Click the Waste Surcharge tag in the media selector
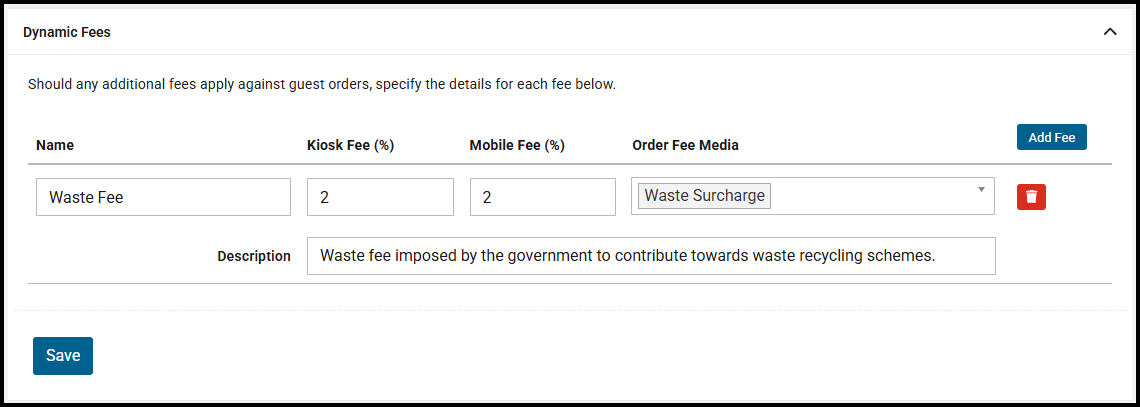1140x407 pixels. (x=704, y=196)
